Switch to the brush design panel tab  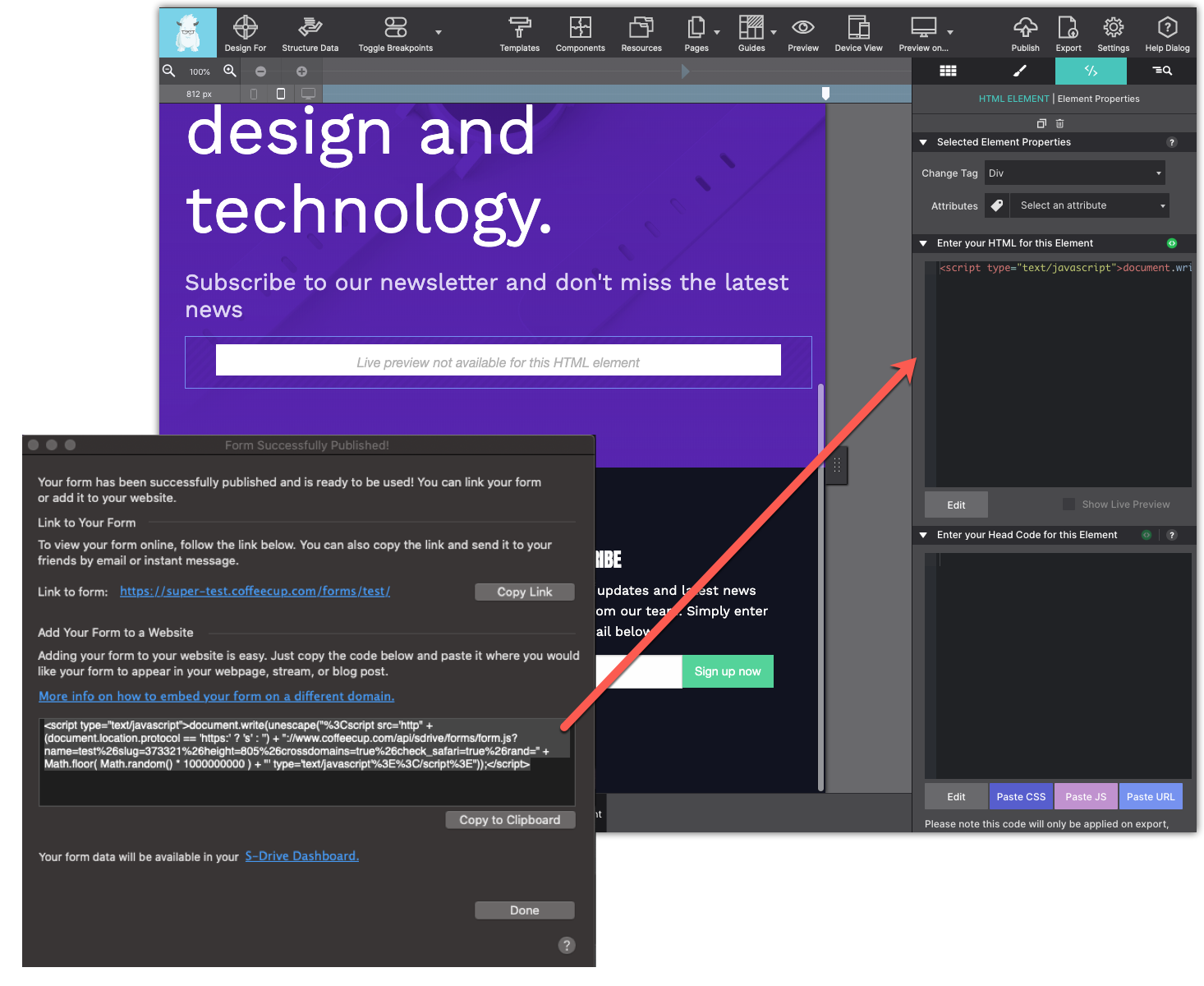pyautogui.click(x=1019, y=71)
